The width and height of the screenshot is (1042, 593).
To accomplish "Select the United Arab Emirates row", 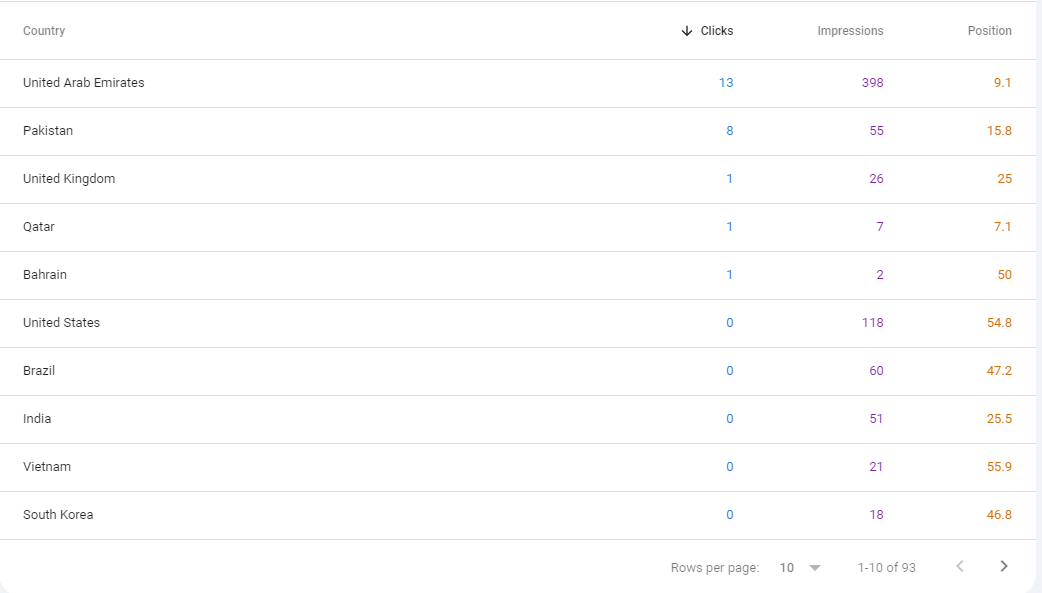I will click(84, 83).
